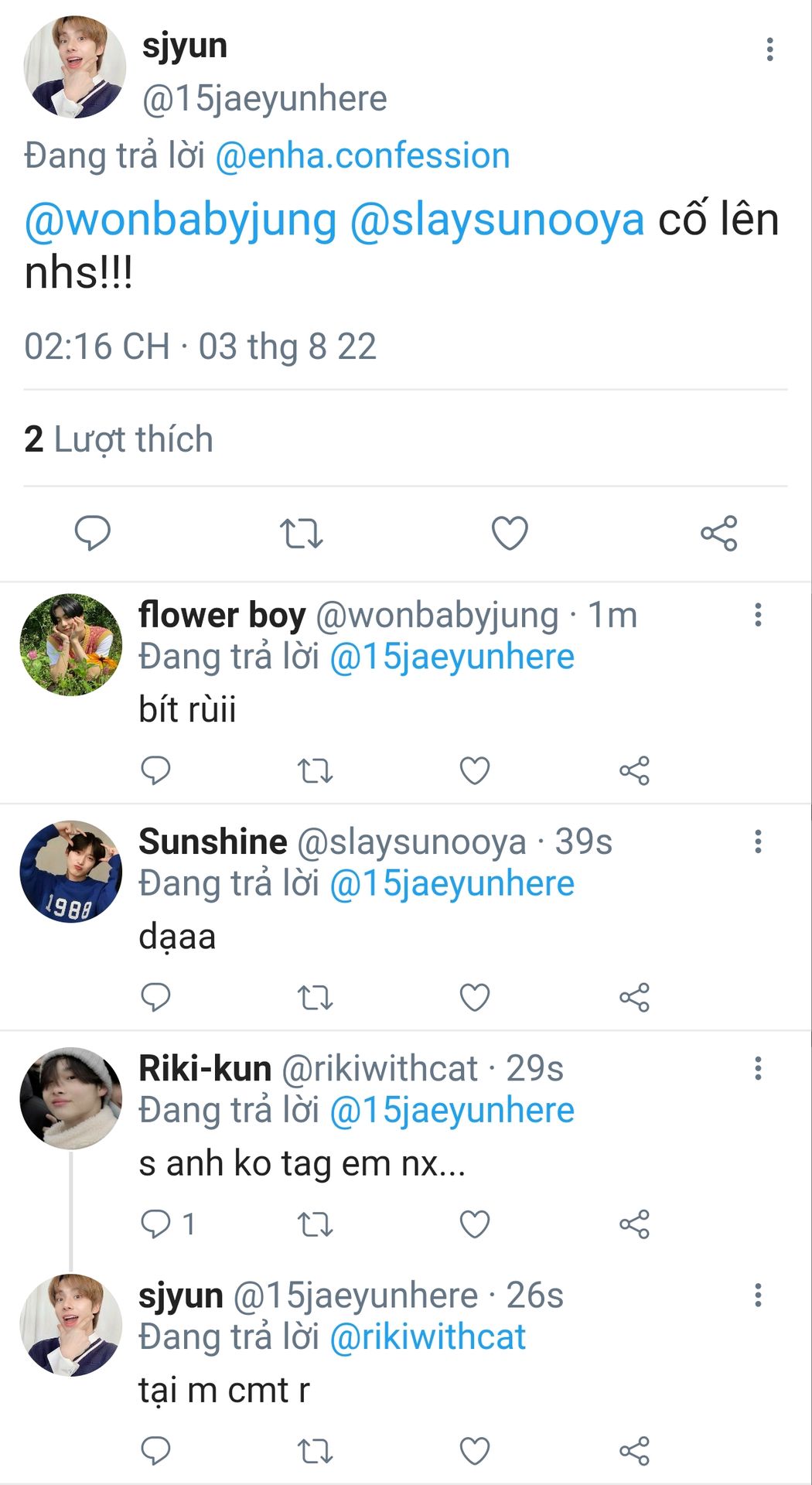Open the @rikiwithcat link in last reply

428,1336
